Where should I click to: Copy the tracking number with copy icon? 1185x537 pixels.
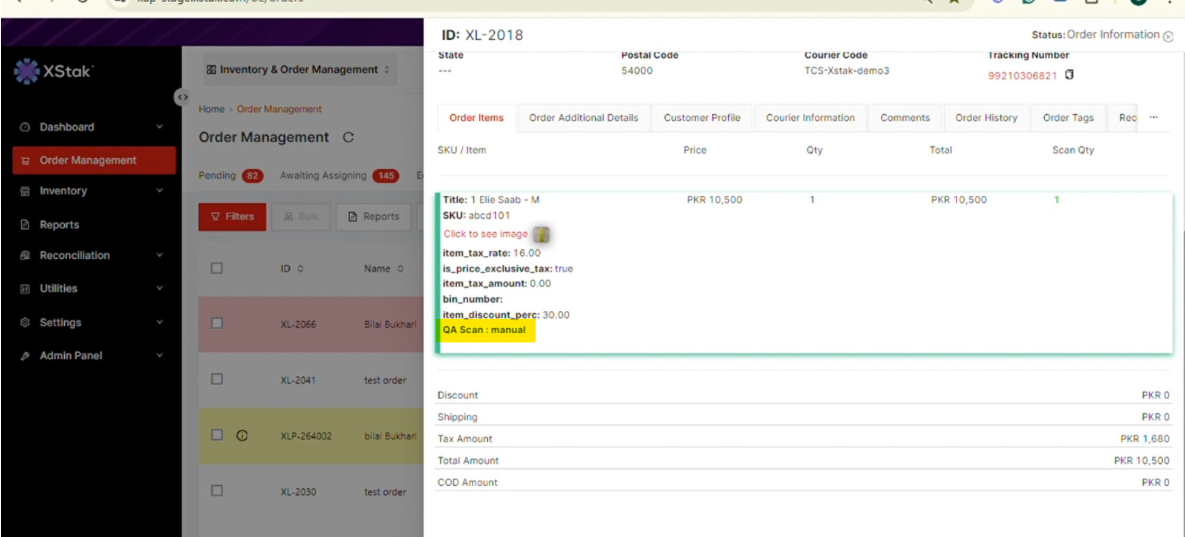[1069, 75]
